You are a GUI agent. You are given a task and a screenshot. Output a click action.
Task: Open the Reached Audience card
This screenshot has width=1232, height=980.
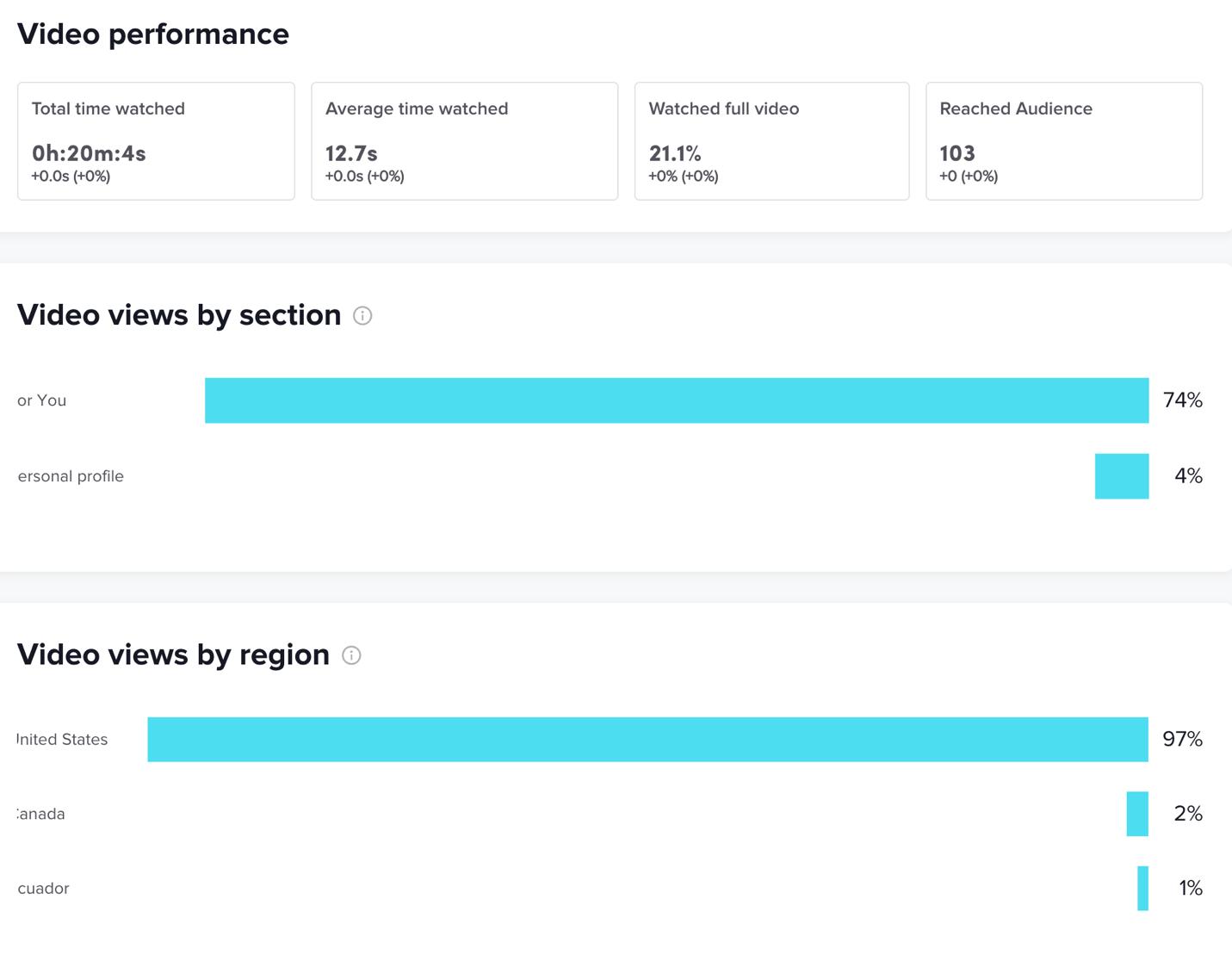pos(1063,141)
